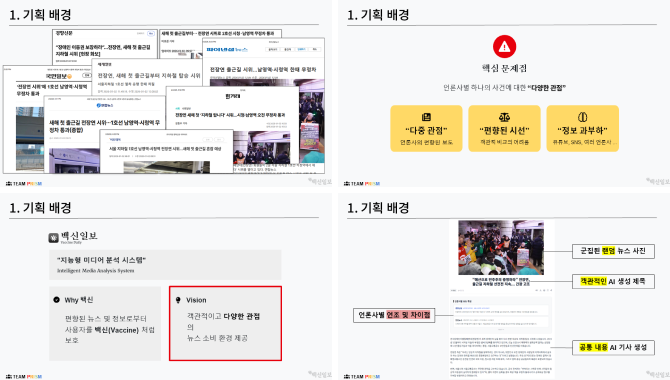Click the scales icon above "편향된 시선"
The image size is (670, 380).
(x=504, y=117)
